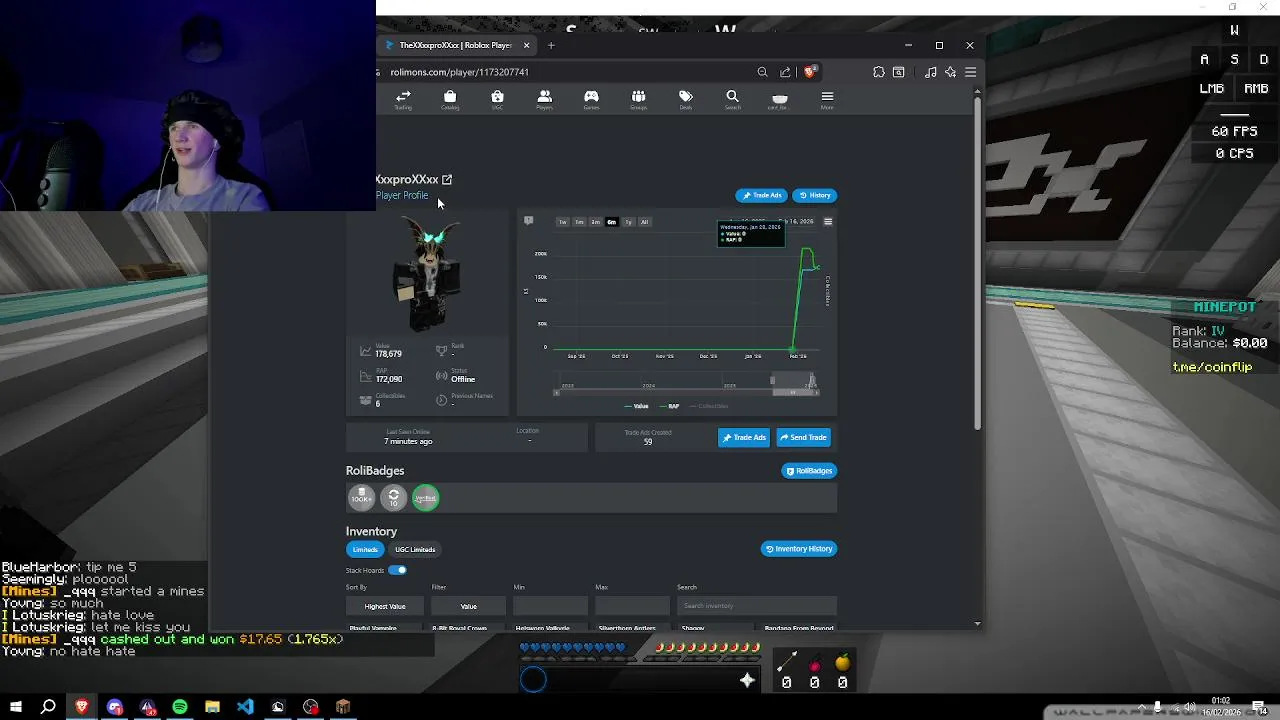This screenshot has width=1280, height=720.
Task: Click the green Verified badge
Action: point(426,497)
